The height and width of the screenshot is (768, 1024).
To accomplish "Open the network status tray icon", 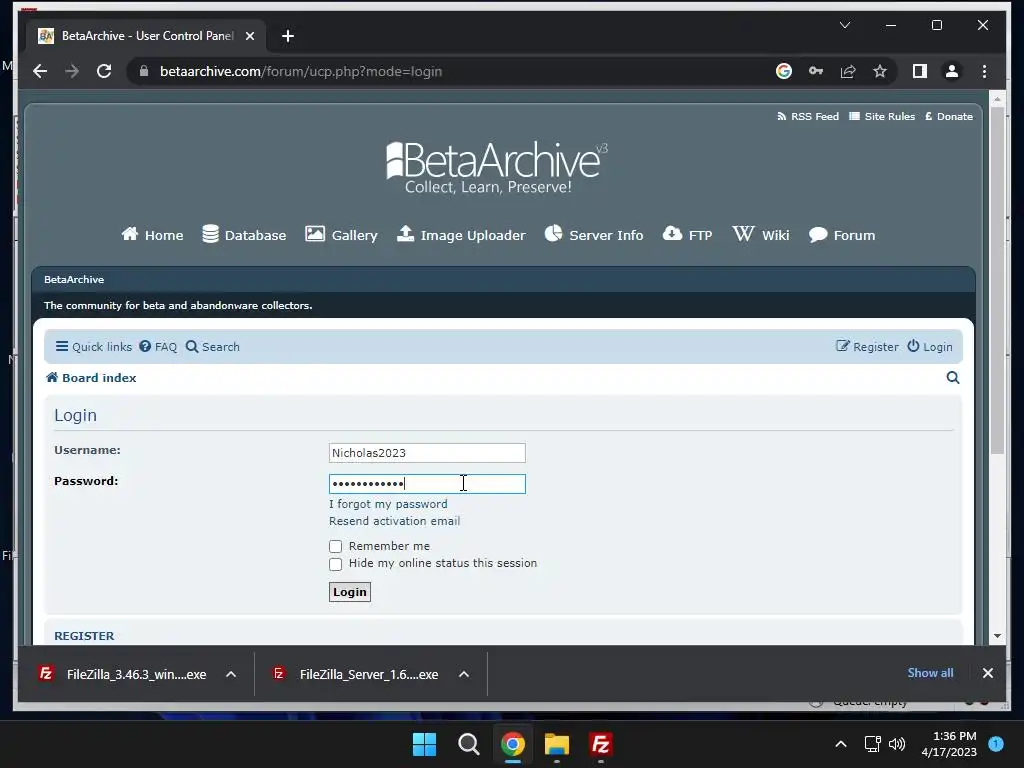I will coord(872,744).
